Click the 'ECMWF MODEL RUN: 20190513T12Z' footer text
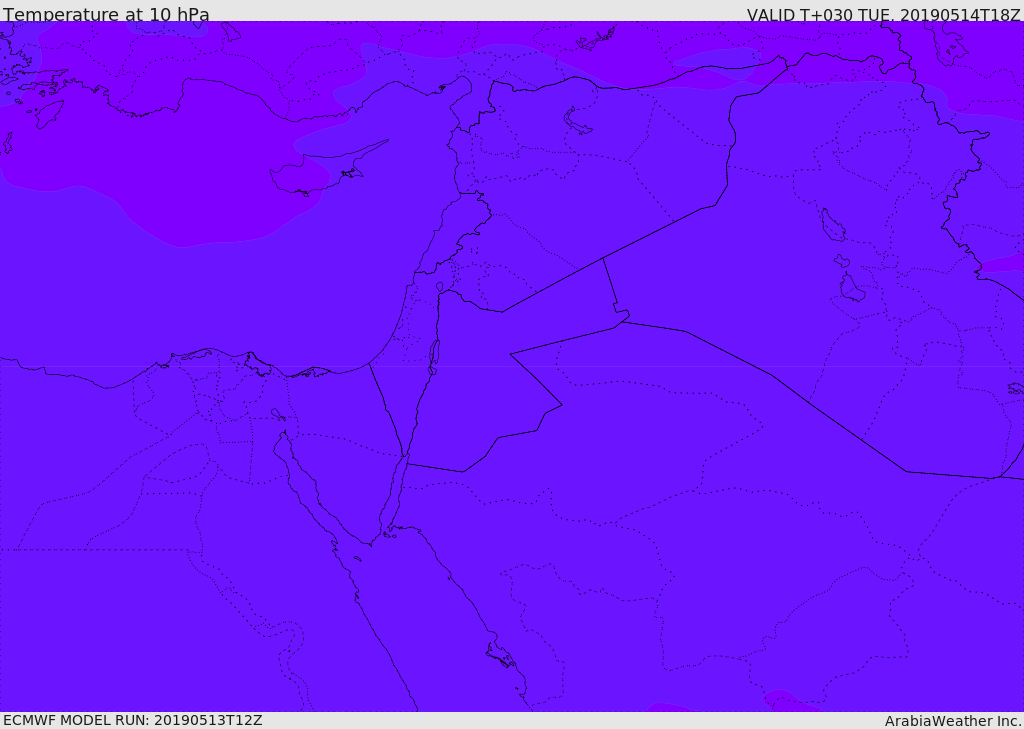This screenshot has width=1024, height=729. point(133,720)
